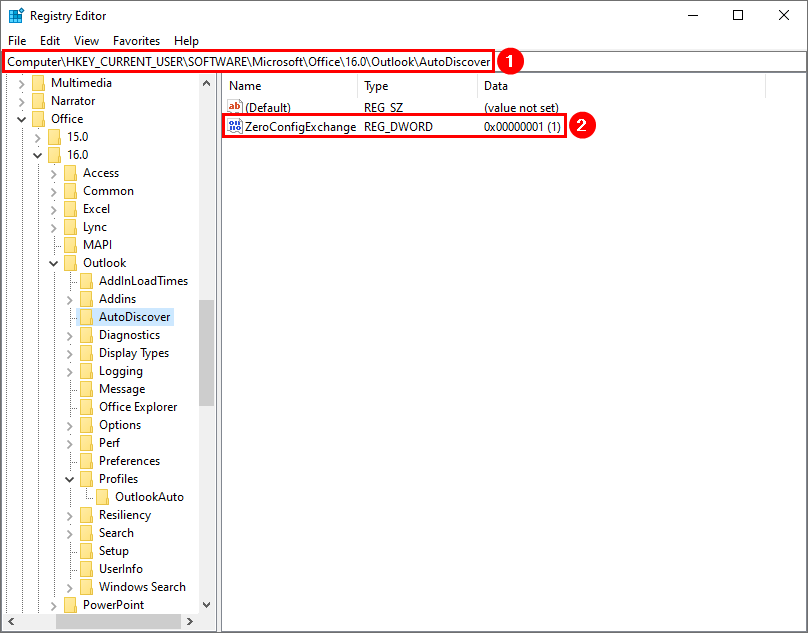Select the AutoDiscover folder icon
Viewport: 808px width, 633px height.
coord(87,317)
